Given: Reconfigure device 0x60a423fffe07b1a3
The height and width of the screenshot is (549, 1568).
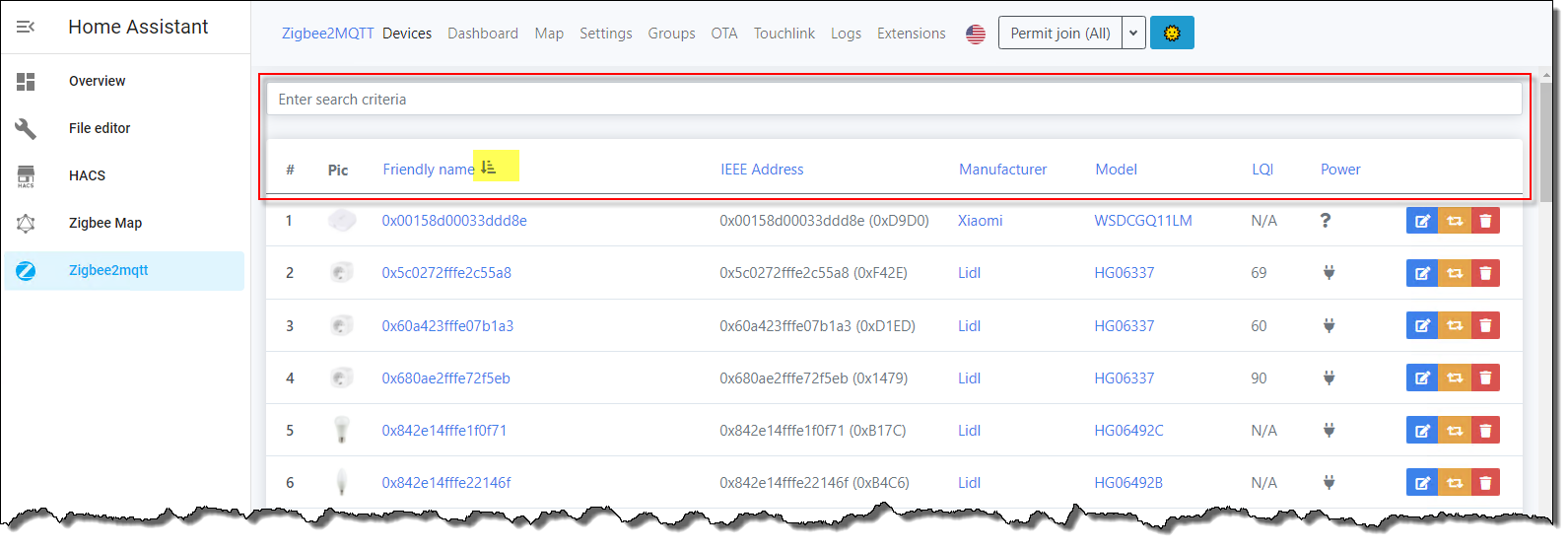Looking at the screenshot, I should [x=1455, y=325].
